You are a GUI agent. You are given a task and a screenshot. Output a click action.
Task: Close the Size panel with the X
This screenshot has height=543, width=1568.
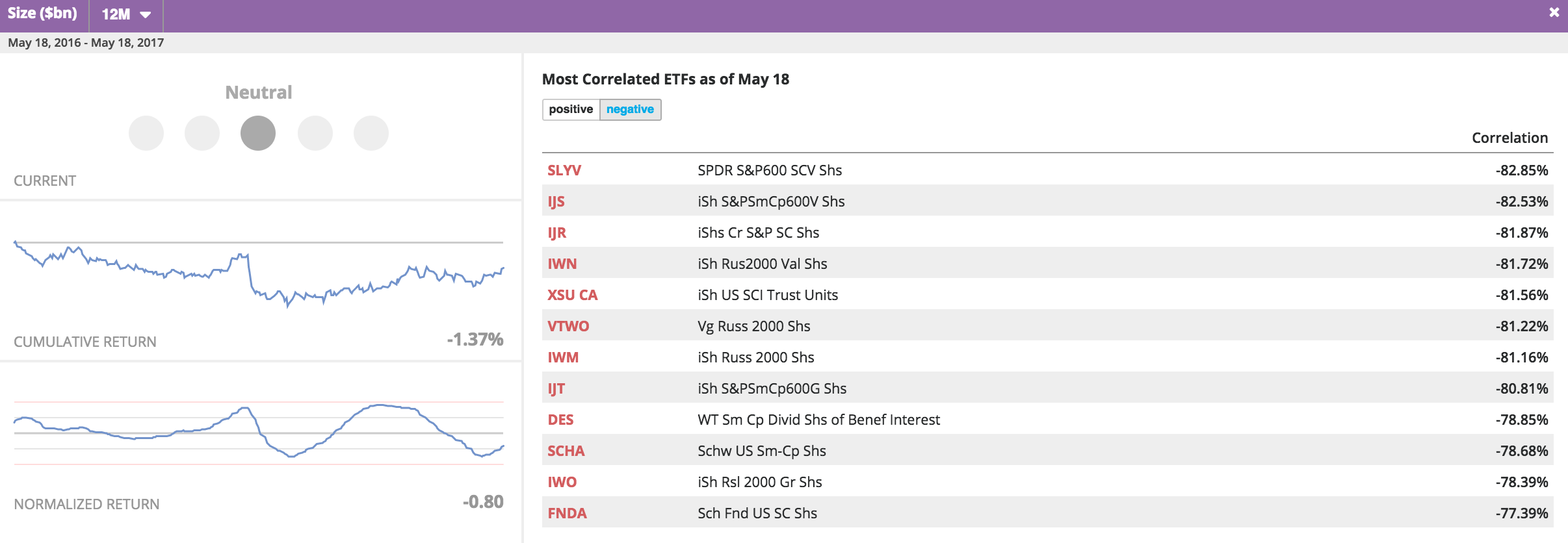click(x=1554, y=12)
